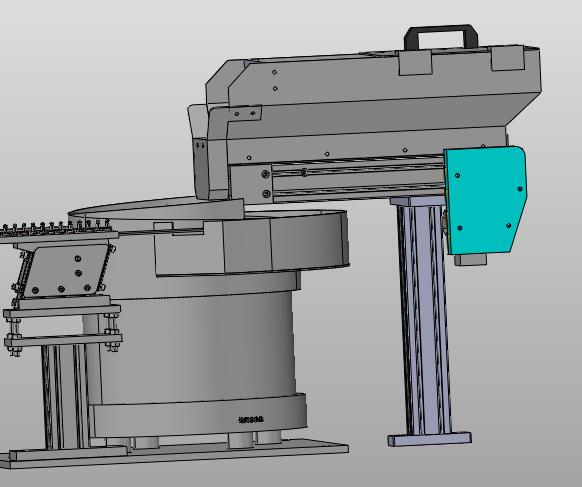Viewport: 582px width, 487px height.
Task: Select the engraved label on drum base ring
Action: pyautogui.click(x=251, y=420)
